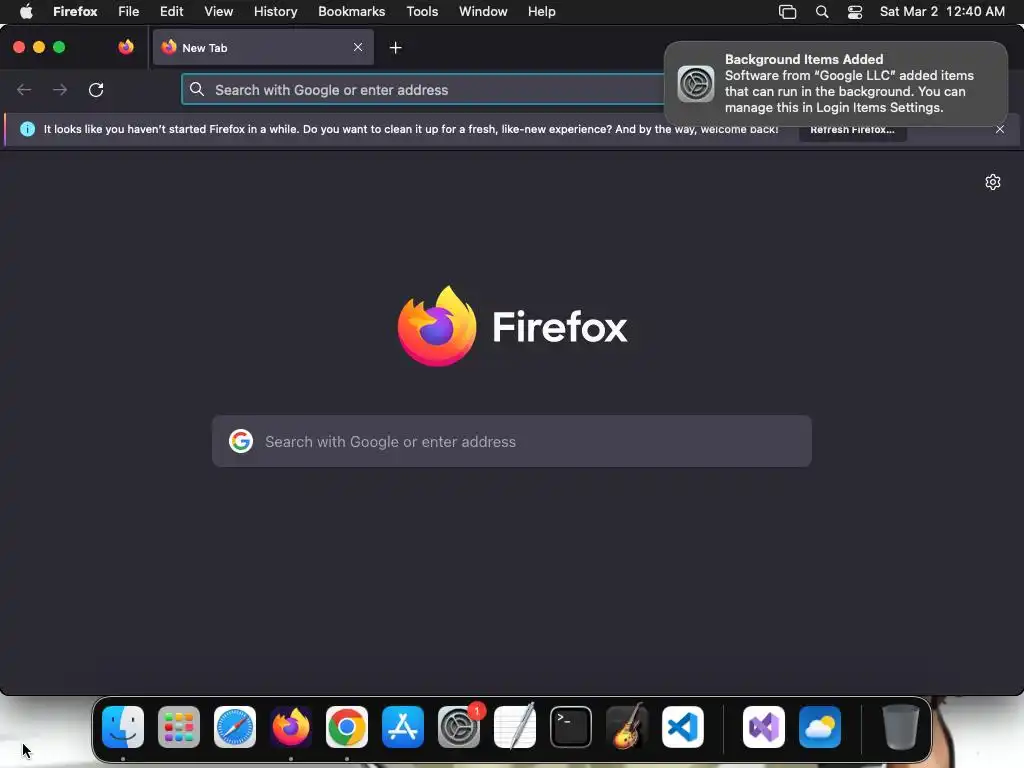Open the Apple menu
Image resolution: width=1024 pixels, height=768 pixels.
[26, 12]
